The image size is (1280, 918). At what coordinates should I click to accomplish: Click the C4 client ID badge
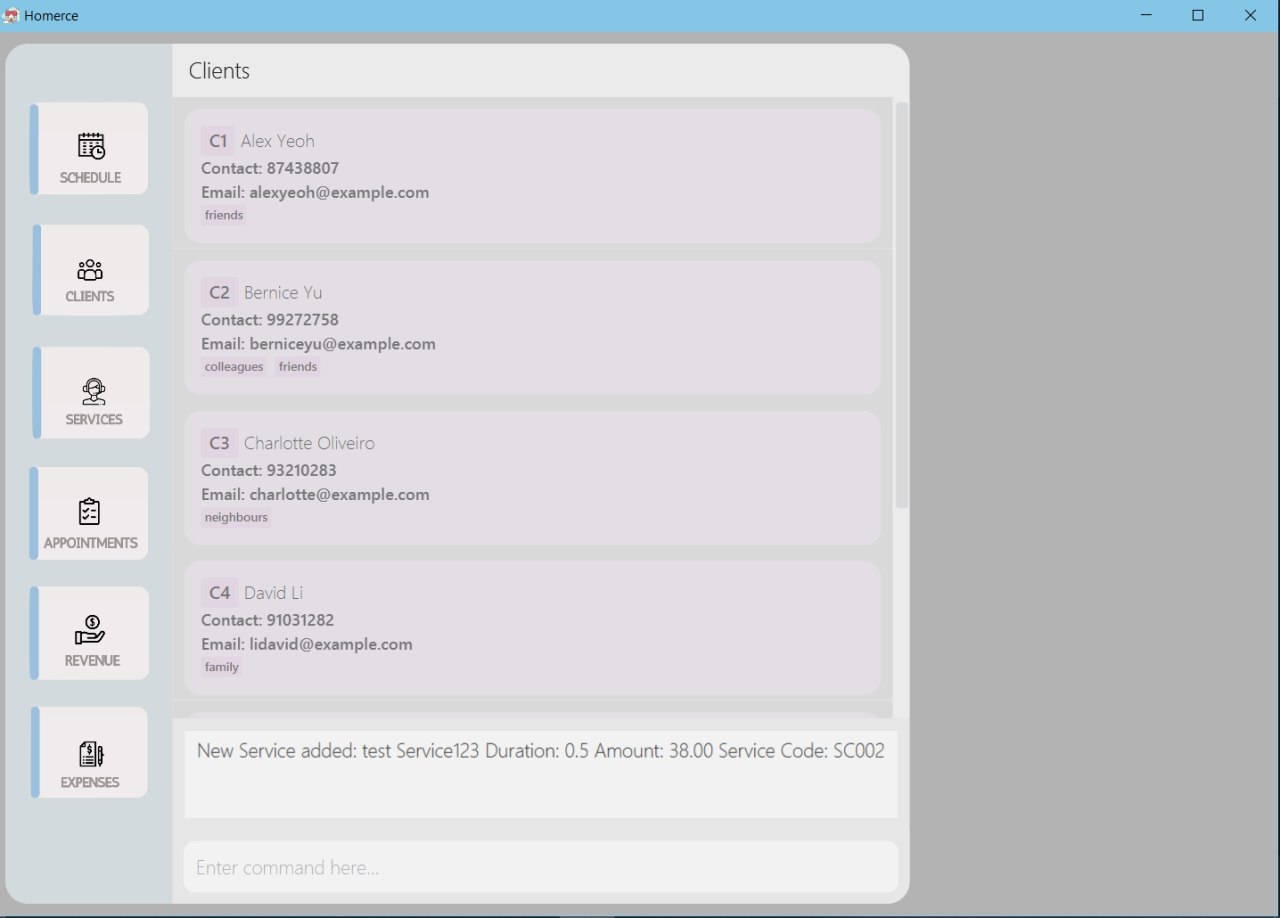click(x=219, y=593)
